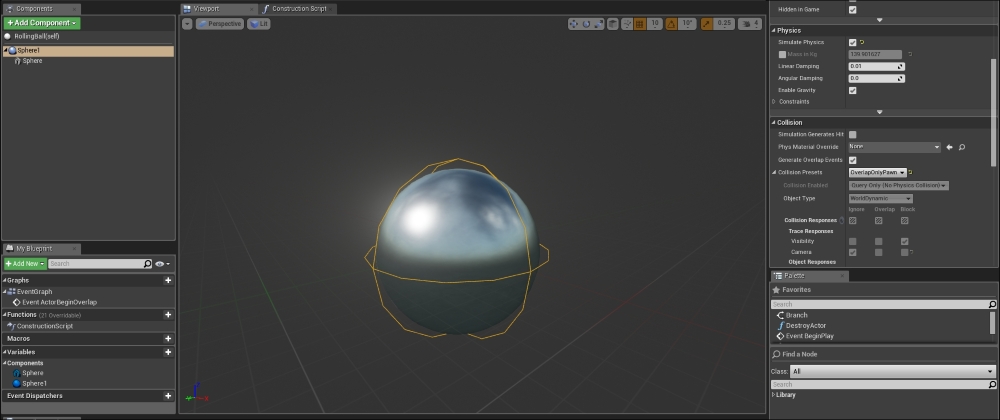Click the plus icon beside Macros
This screenshot has width=1000, height=420.
(168, 339)
